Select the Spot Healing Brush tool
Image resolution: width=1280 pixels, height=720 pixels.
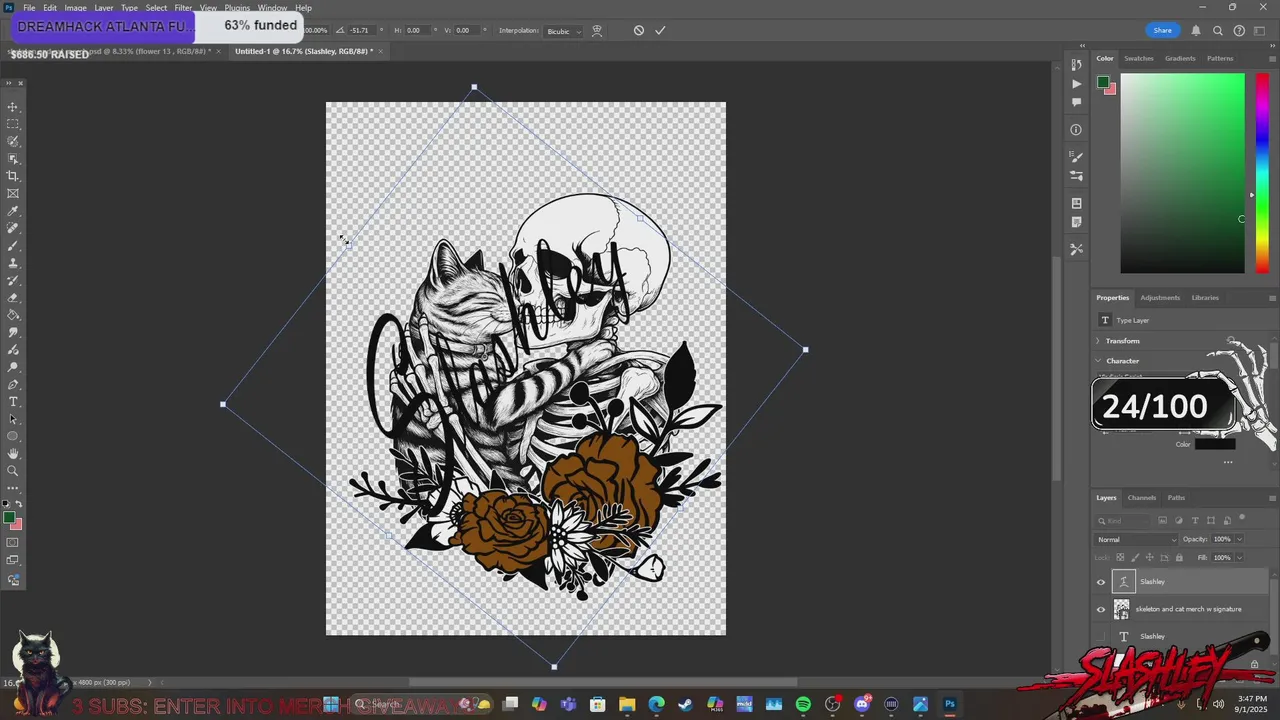coord(13,228)
